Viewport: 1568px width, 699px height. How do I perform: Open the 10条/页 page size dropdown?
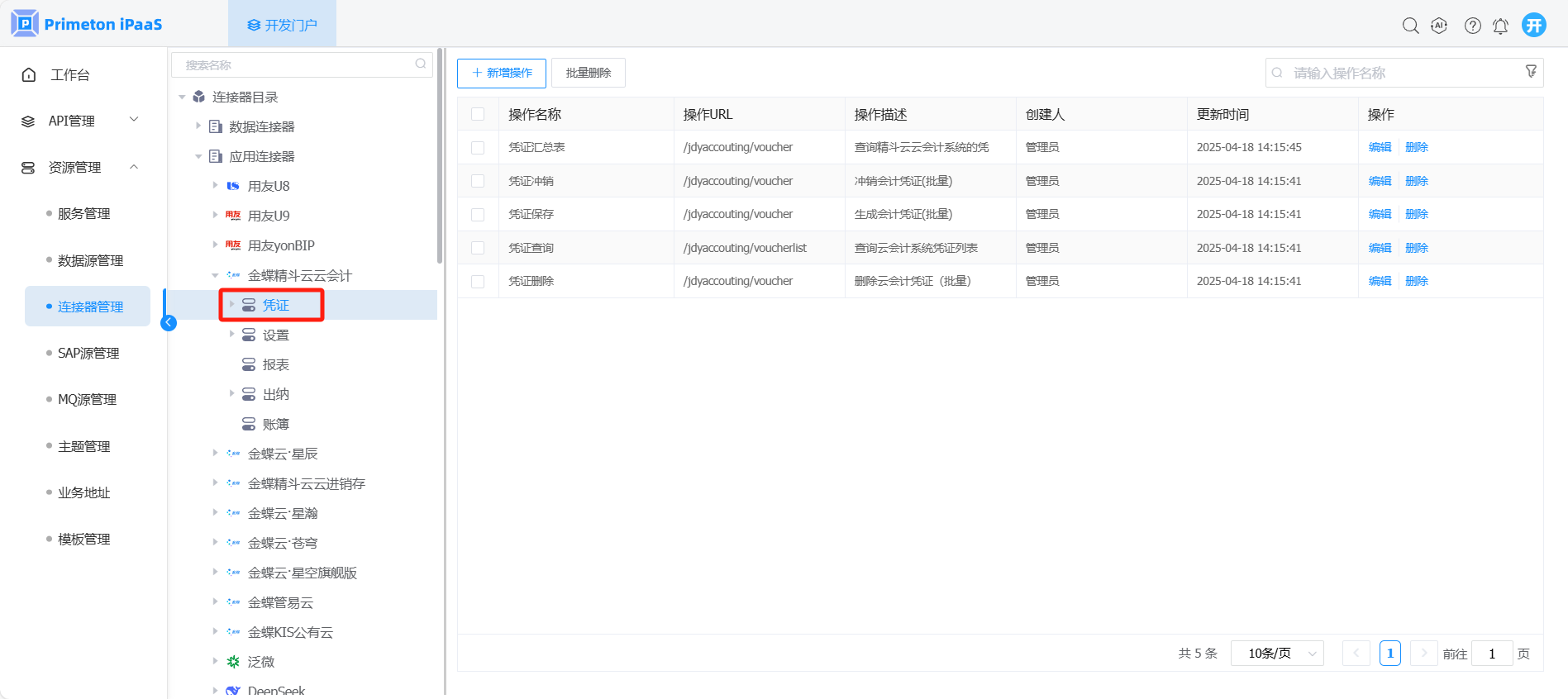coord(1277,654)
